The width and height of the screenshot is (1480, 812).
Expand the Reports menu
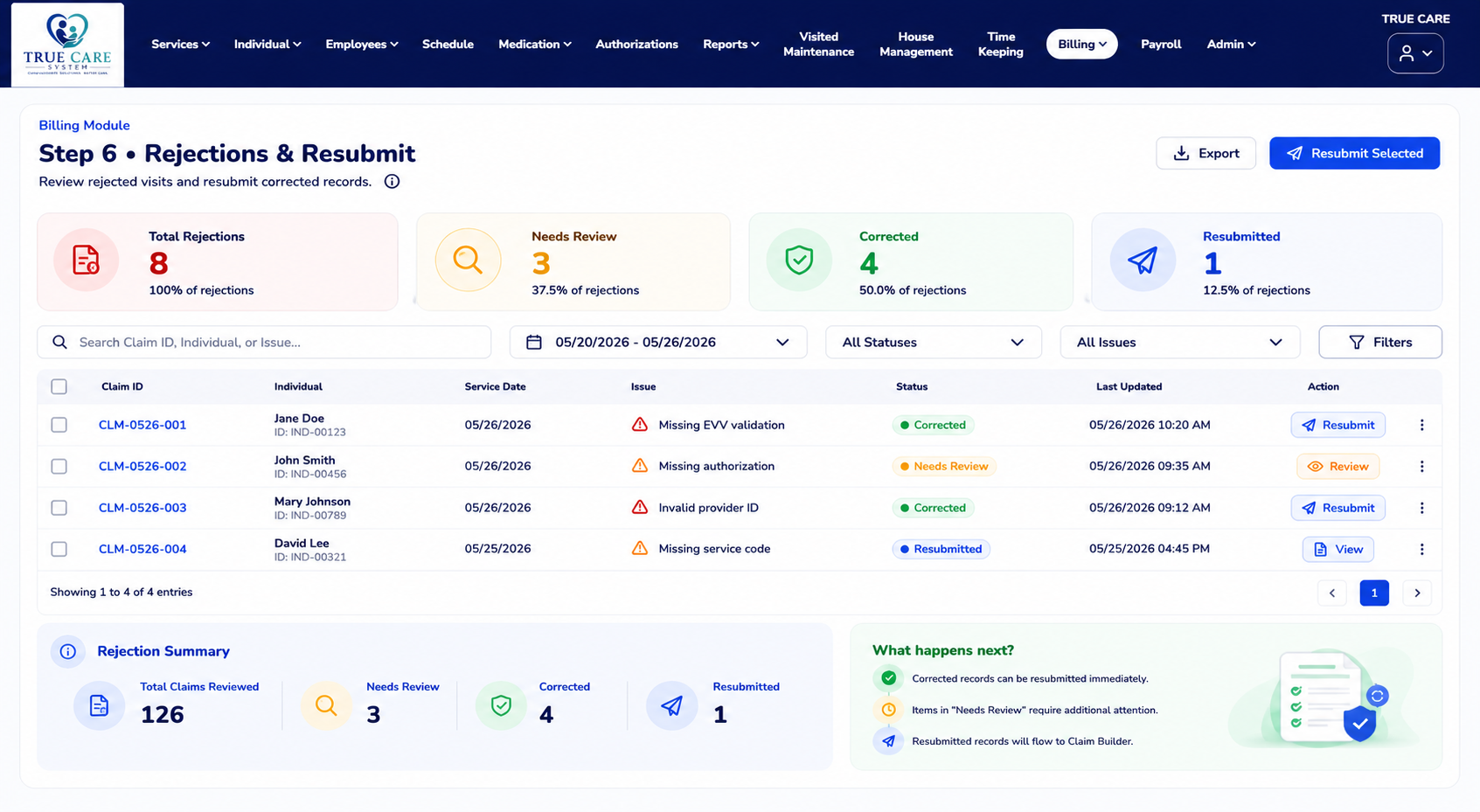(x=731, y=45)
